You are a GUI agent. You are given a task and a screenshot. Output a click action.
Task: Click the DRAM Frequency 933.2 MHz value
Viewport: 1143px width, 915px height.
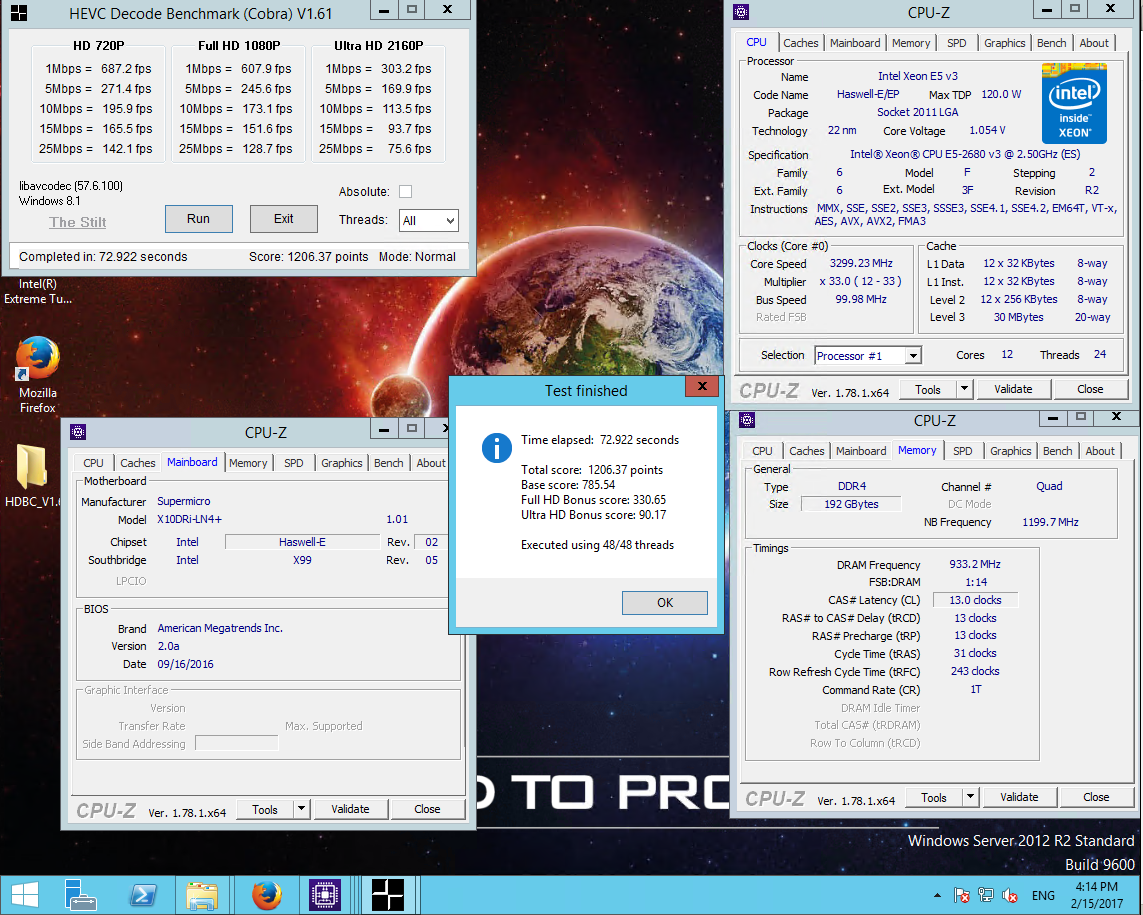pyautogui.click(x=975, y=564)
